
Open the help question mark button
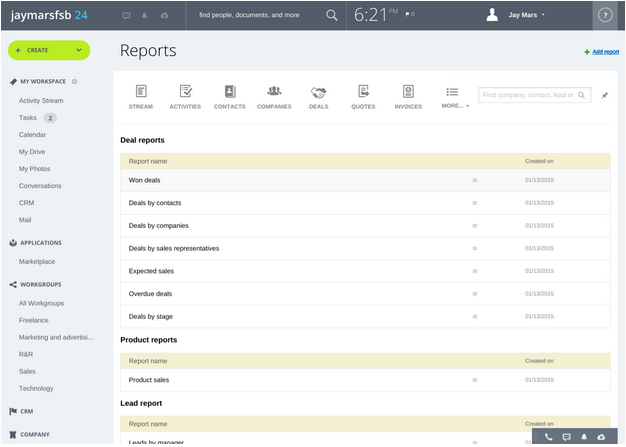[605, 15]
